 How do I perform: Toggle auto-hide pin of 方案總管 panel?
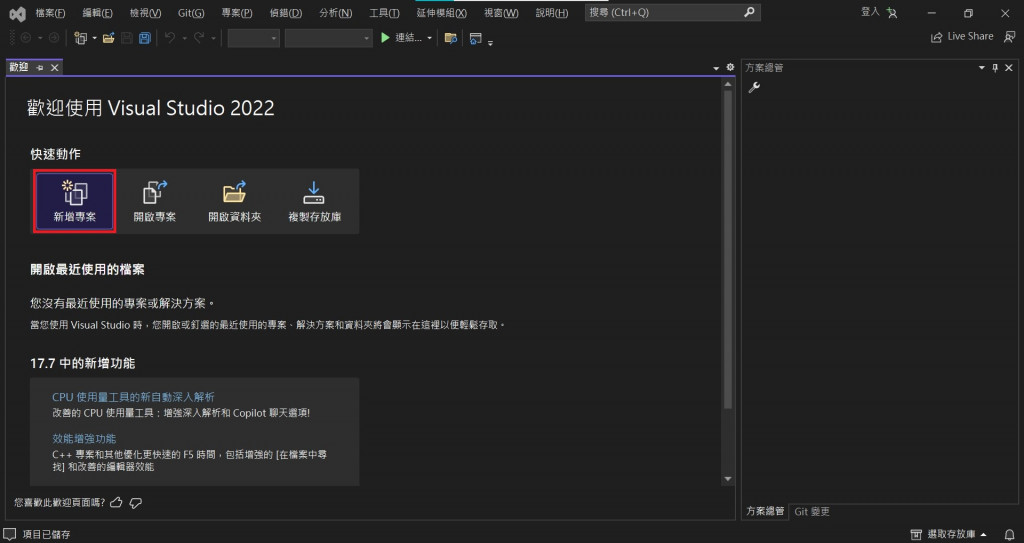coord(995,68)
